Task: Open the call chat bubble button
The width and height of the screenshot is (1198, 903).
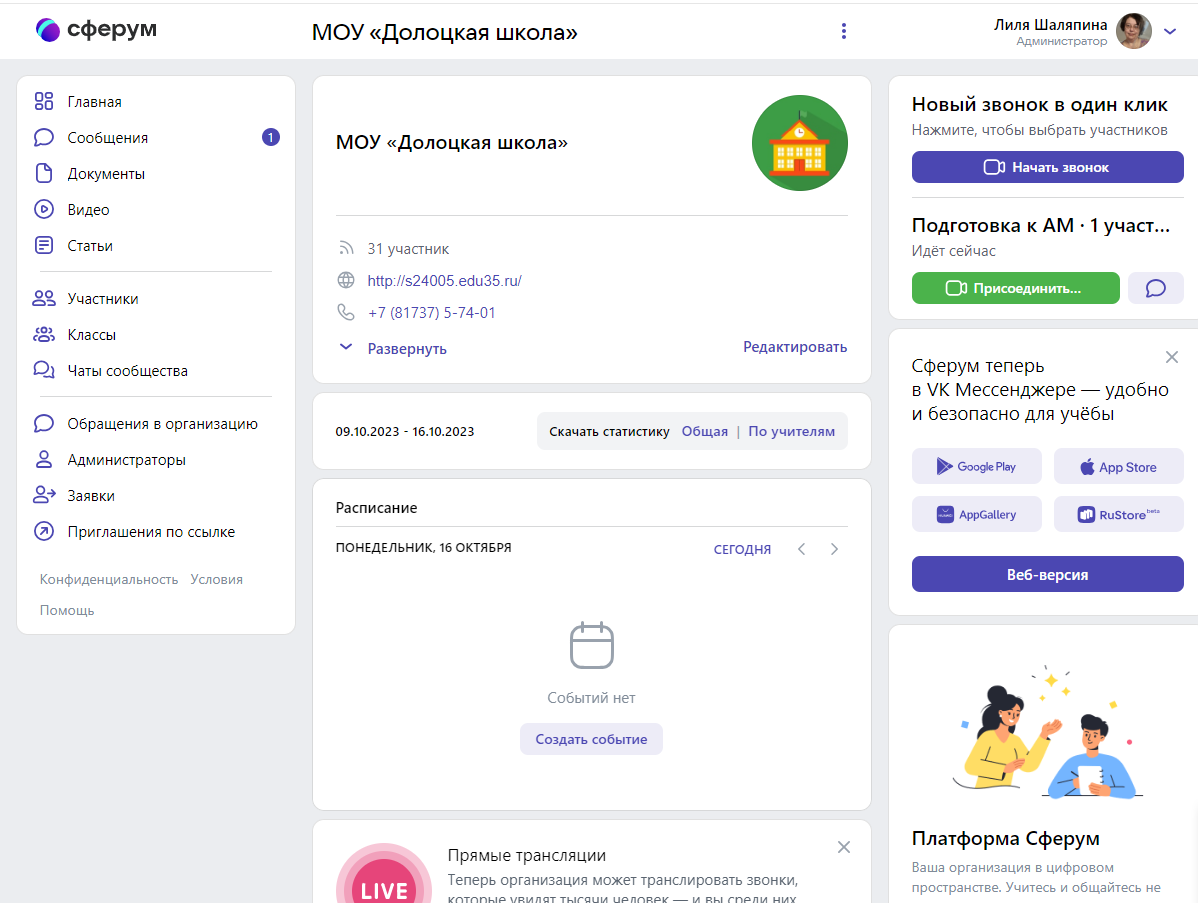Action: point(1155,288)
